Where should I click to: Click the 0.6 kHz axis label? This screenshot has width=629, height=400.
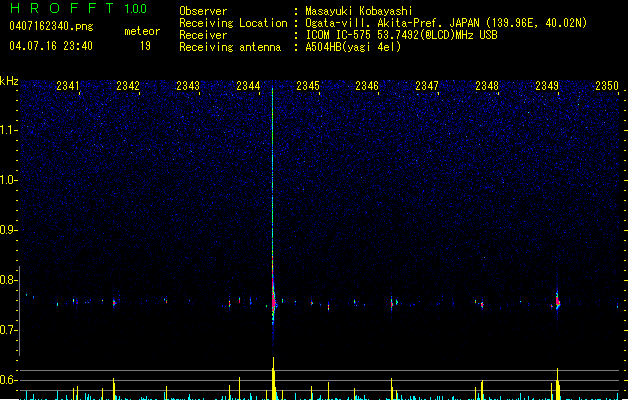[x=8, y=380]
